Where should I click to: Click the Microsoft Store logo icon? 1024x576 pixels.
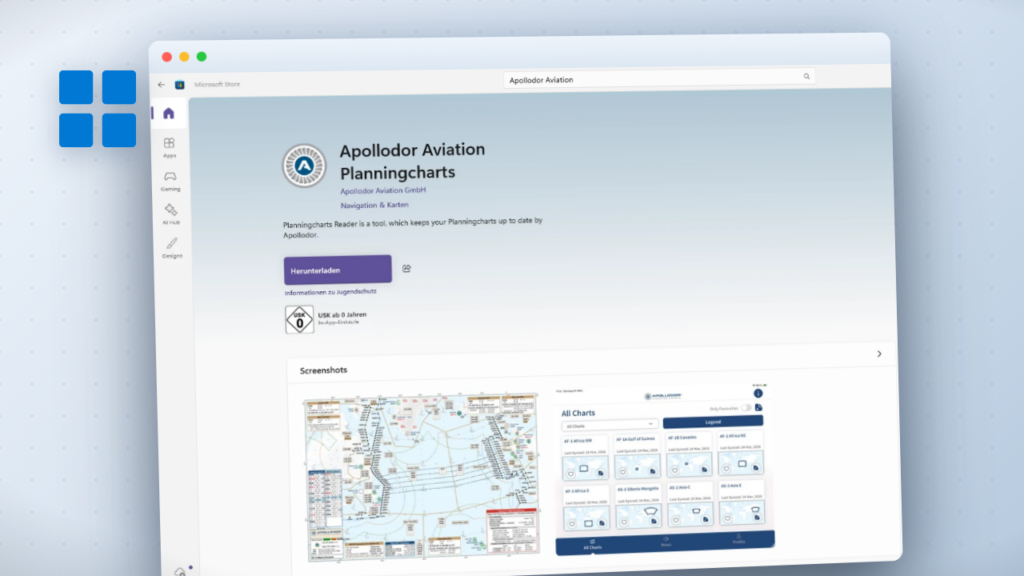(x=180, y=84)
